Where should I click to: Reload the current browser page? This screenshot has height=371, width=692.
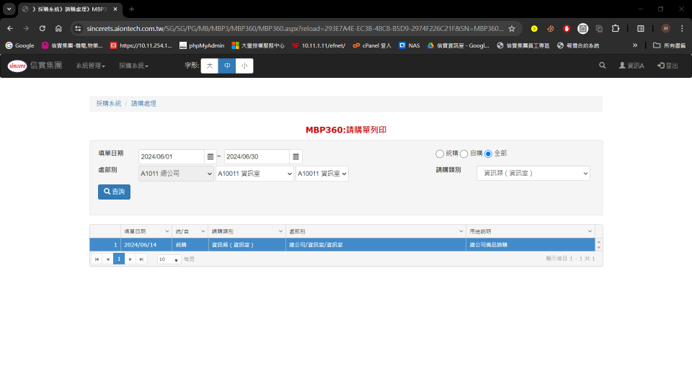(42, 29)
